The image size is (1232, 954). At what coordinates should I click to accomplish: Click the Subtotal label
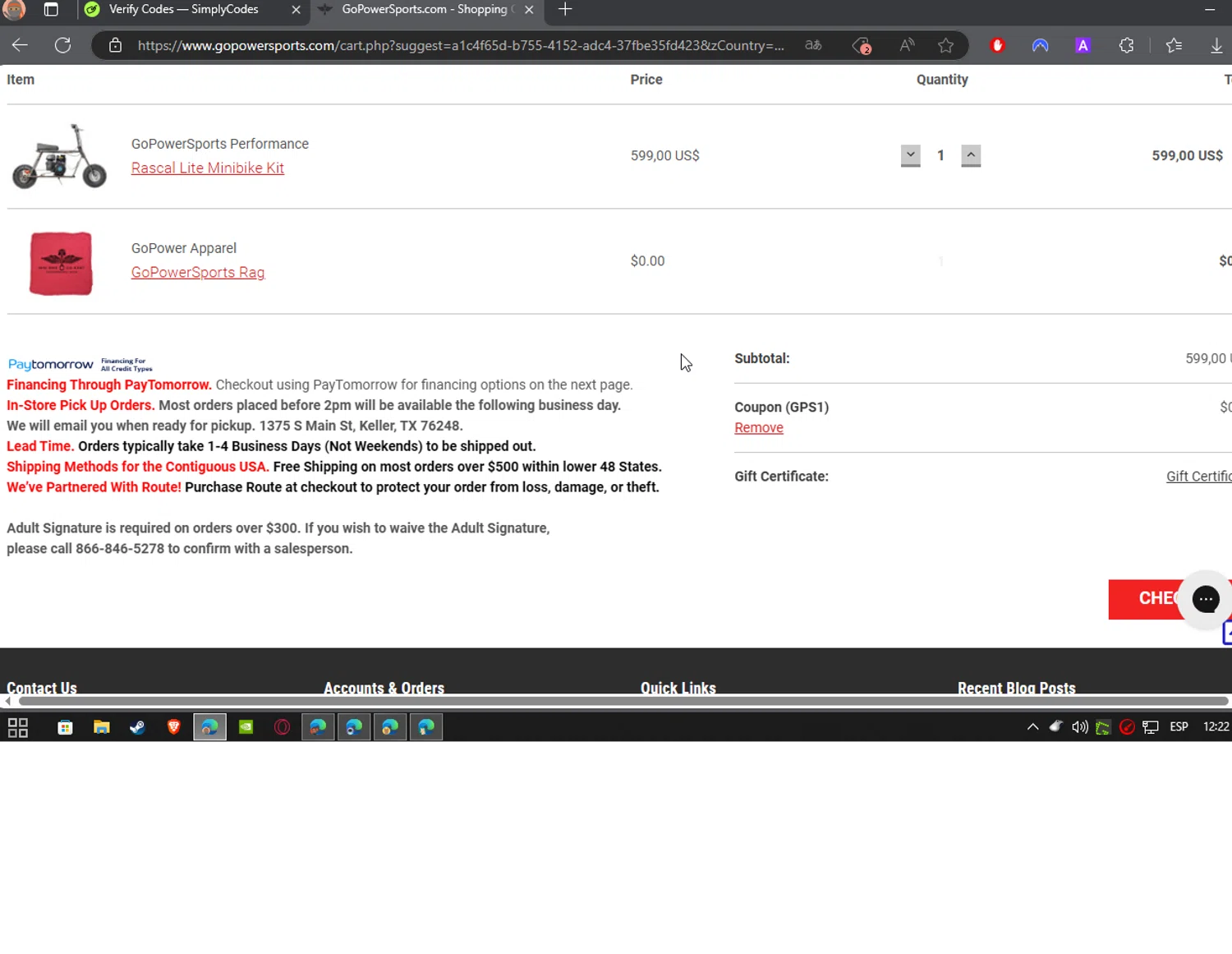(762, 358)
